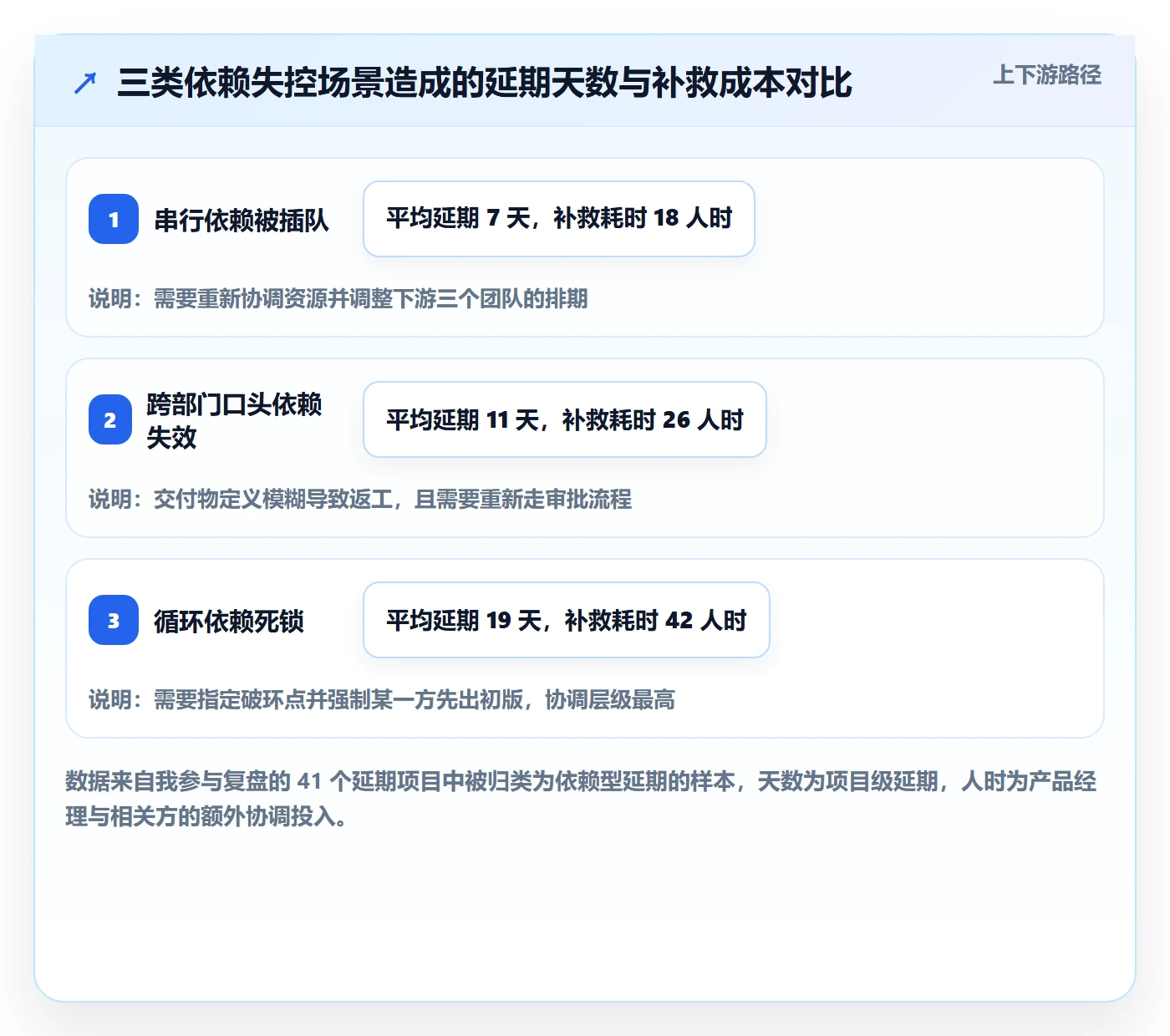Click the number 1 badge

(114, 219)
